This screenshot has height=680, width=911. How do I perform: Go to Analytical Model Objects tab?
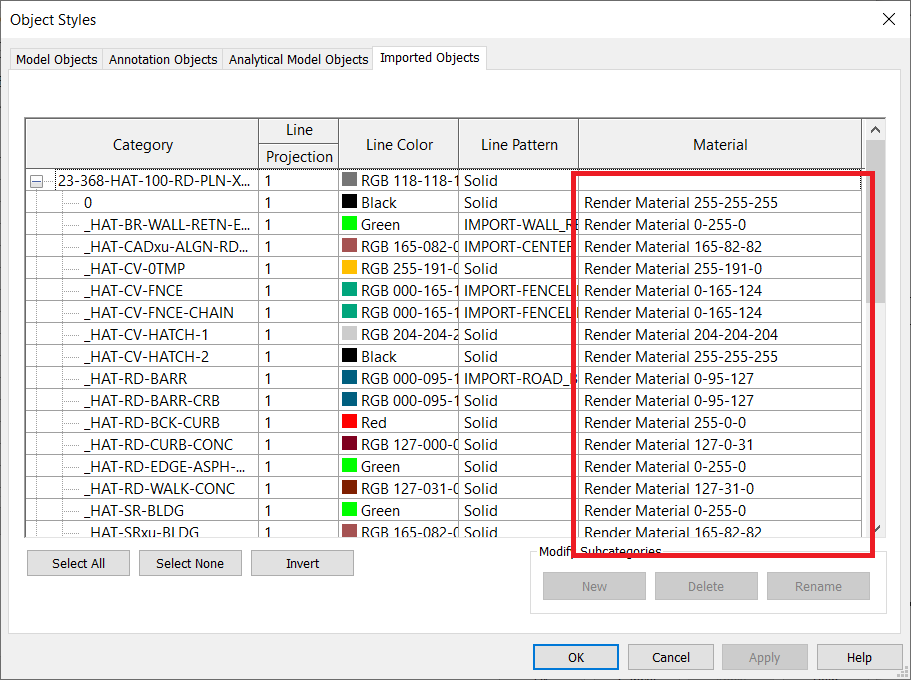298,59
